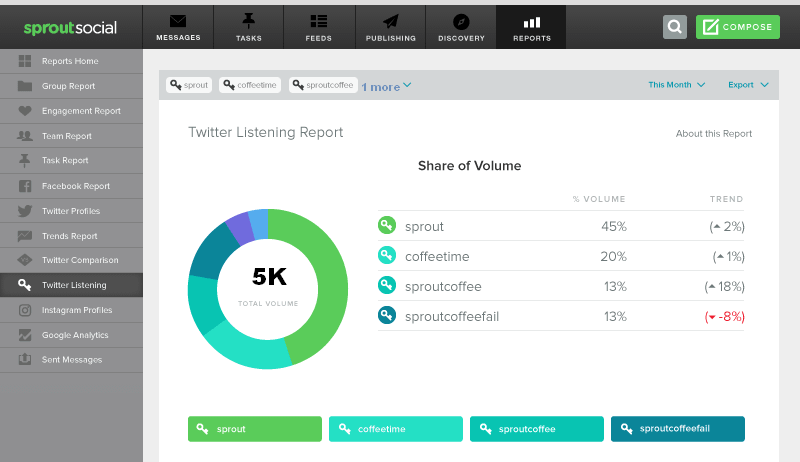Open Reports Home in sidebar
800x462 pixels.
71,61
